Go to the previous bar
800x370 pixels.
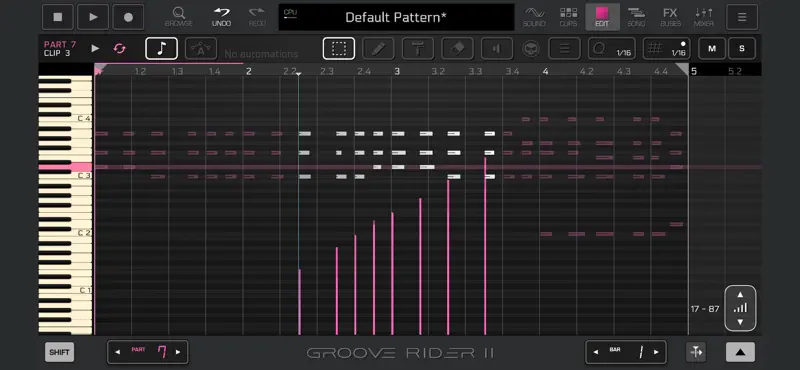pyautogui.click(x=595, y=352)
